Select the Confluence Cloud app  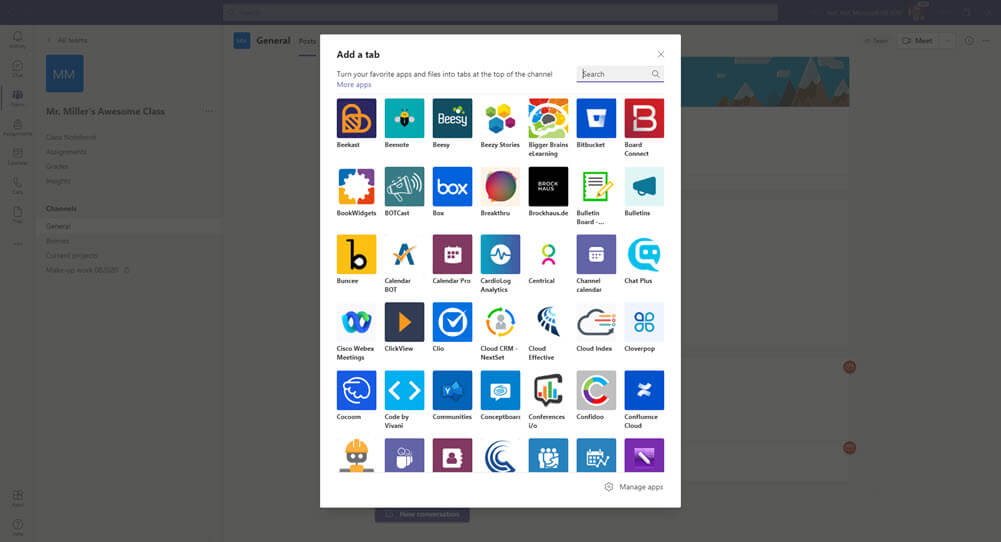(x=644, y=390)
